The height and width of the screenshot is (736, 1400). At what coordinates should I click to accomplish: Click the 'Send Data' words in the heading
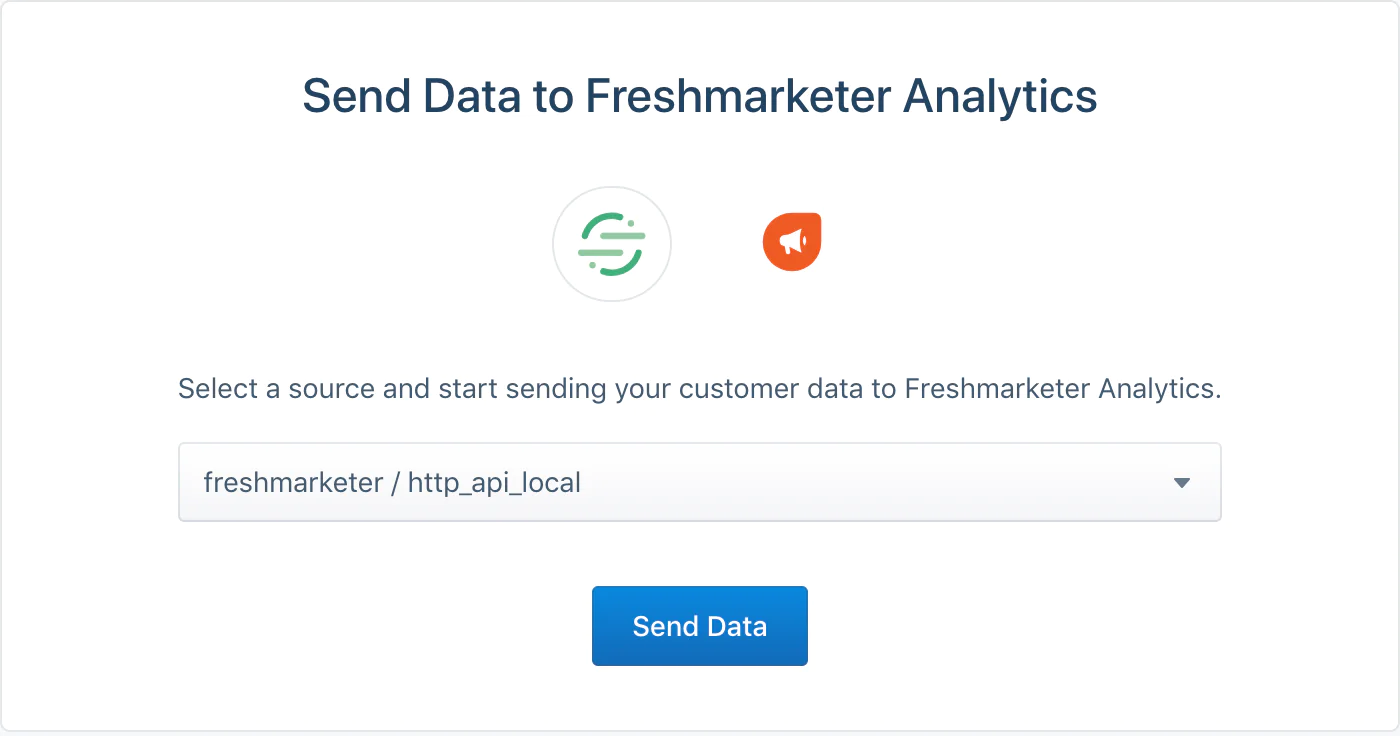tap(414, 97)
